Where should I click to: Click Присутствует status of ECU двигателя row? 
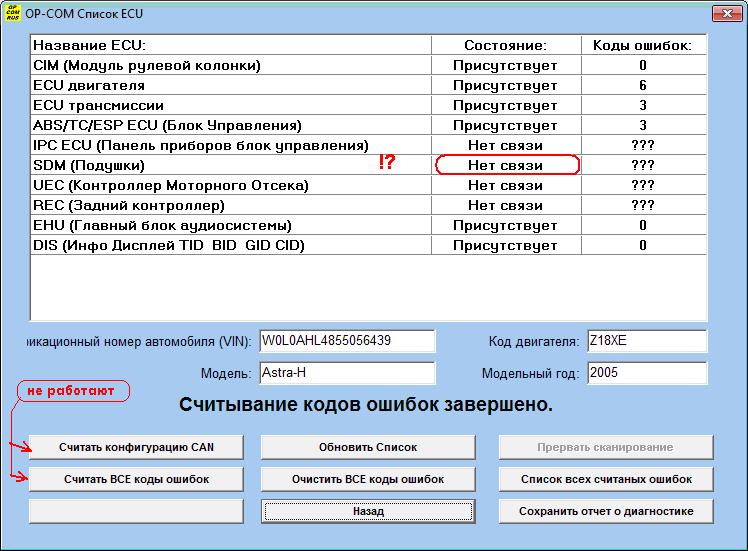pyautogui.click(x=506, y=85)
